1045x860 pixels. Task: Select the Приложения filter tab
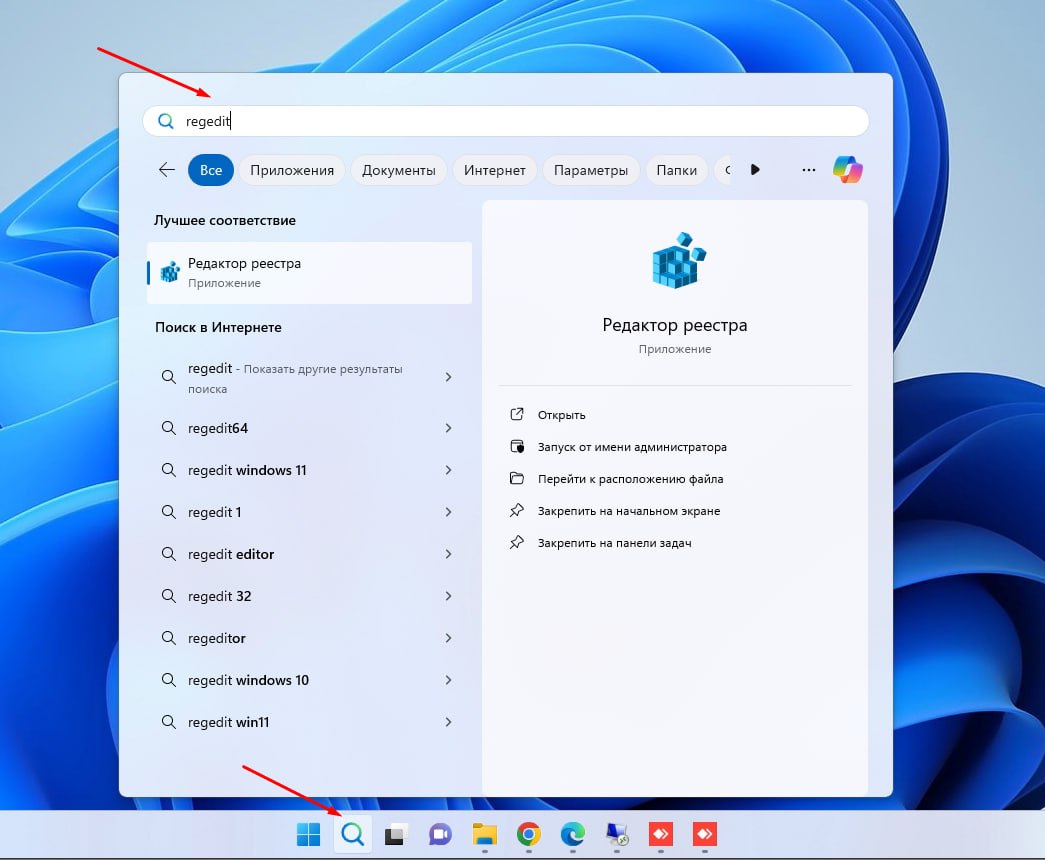coord(292,170)
